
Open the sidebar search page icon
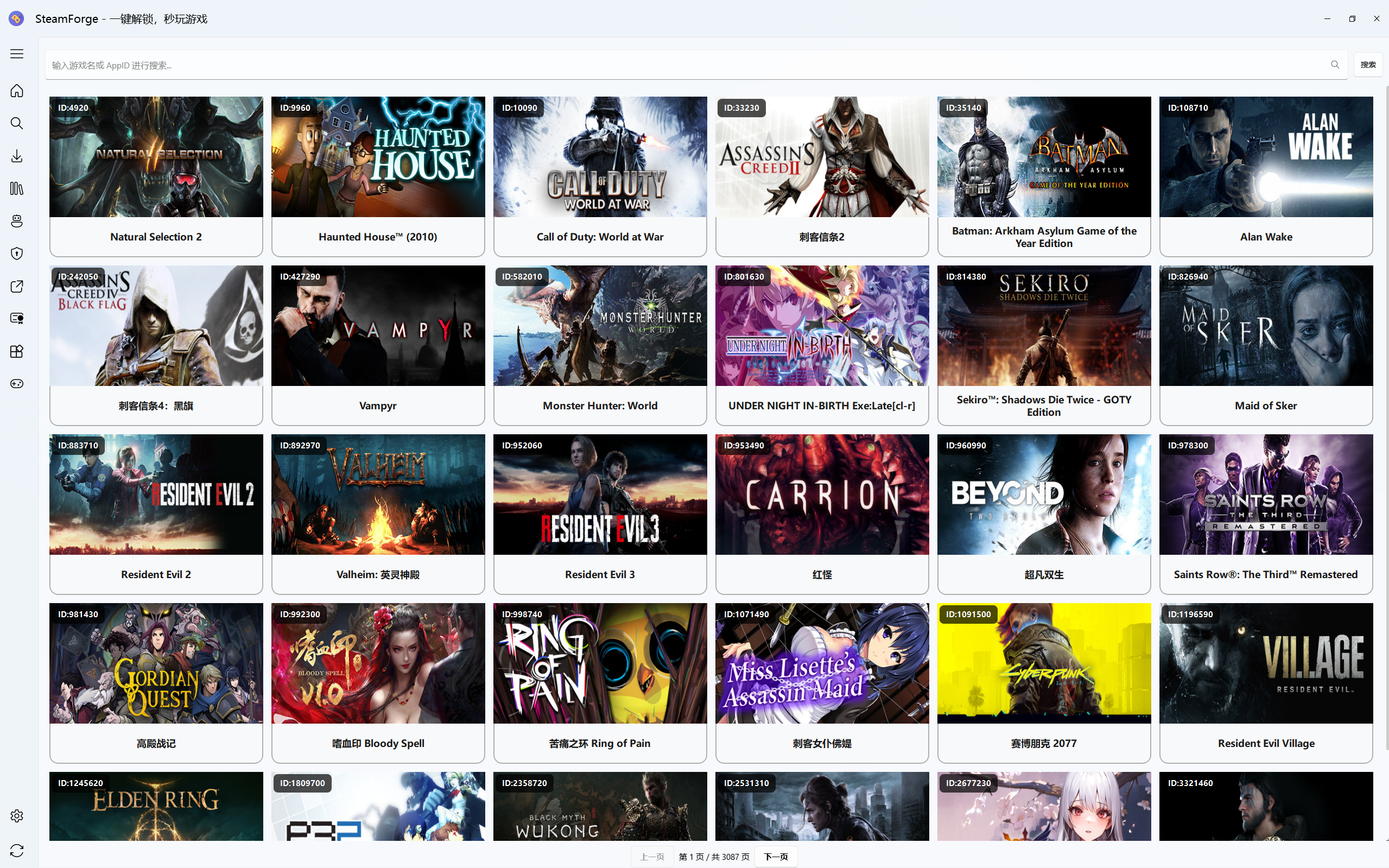click(x=17, y=123)
